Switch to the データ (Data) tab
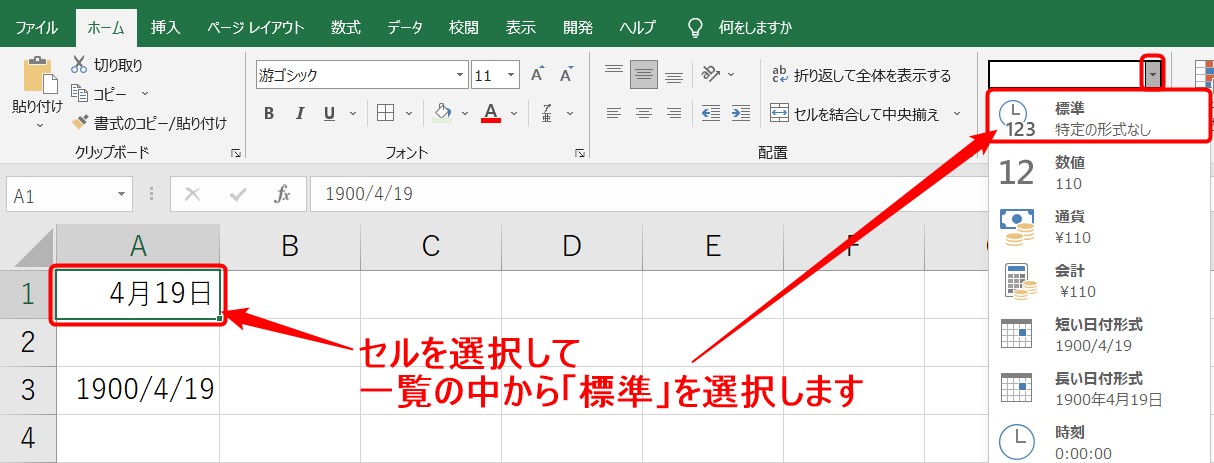This screenshot has width=1214, height=463. tap(405, 27)
